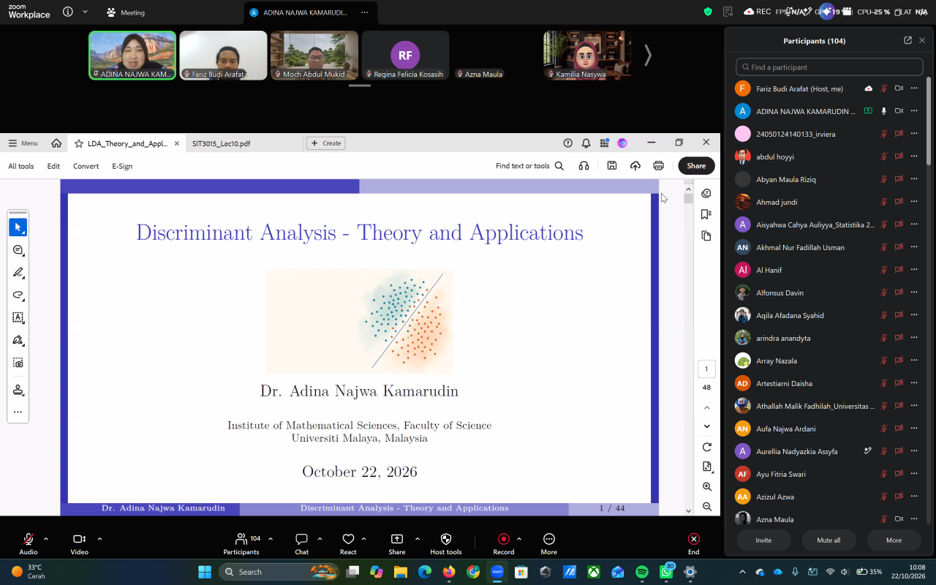Click the Mute all button
The width and height of the screenshot is (936, 585).
(829, 540)
